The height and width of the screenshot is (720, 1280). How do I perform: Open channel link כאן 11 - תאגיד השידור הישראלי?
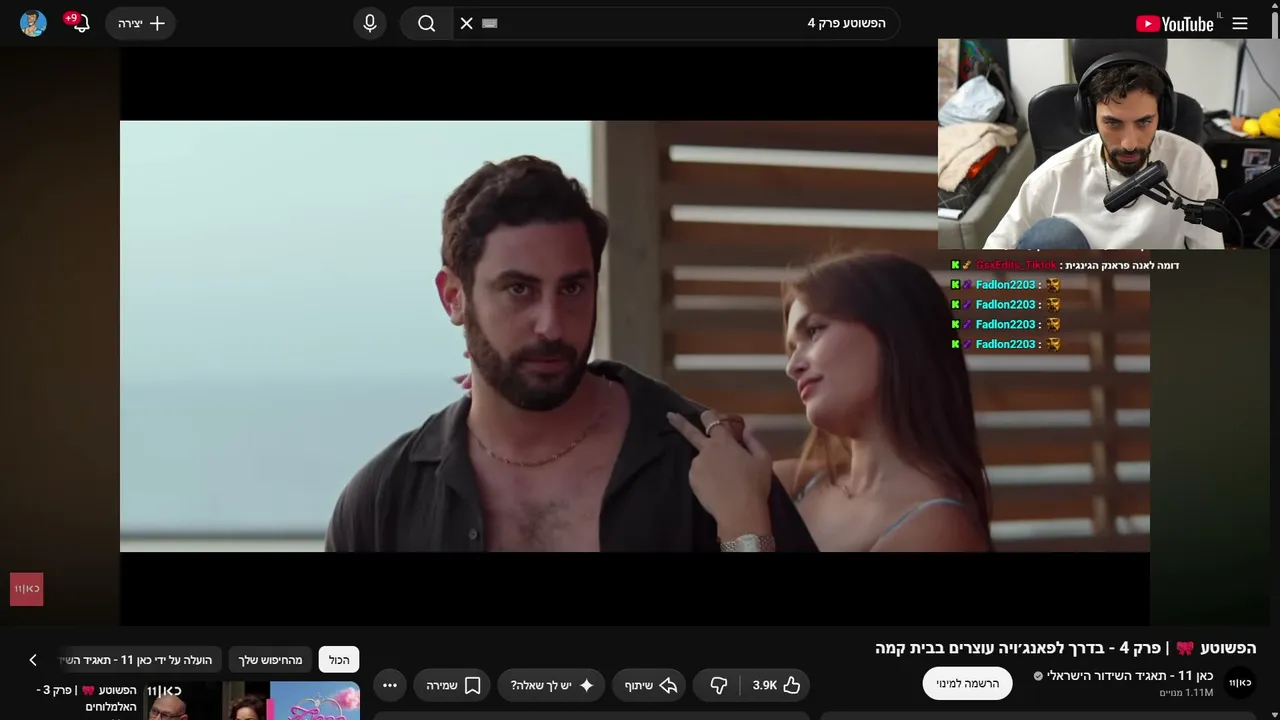click(1130, 676)
